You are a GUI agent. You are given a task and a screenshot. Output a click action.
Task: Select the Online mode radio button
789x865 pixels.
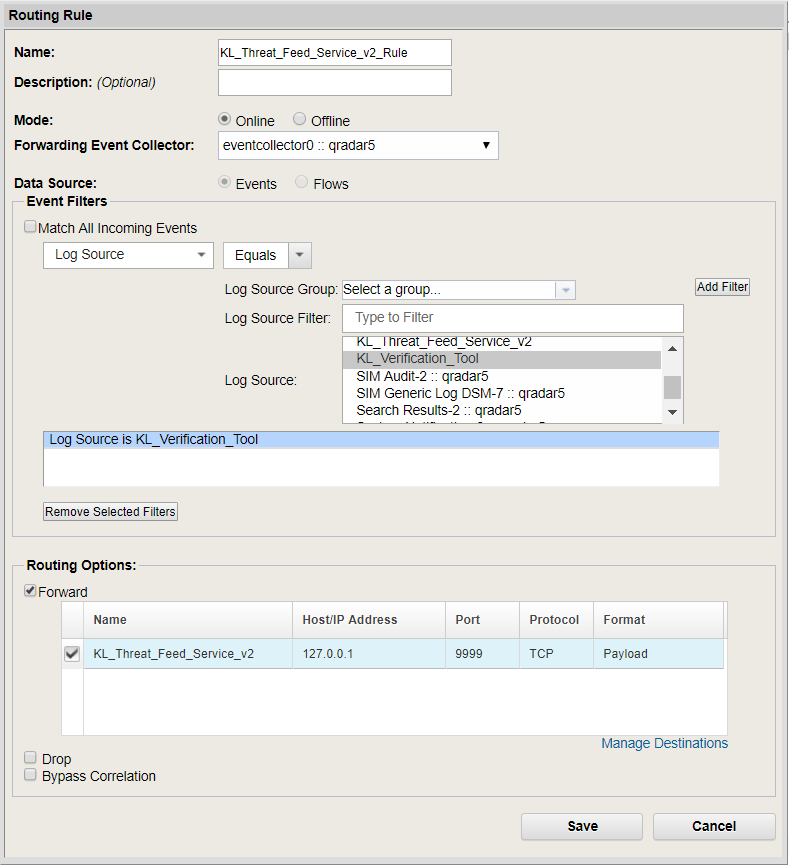point(224,119)
